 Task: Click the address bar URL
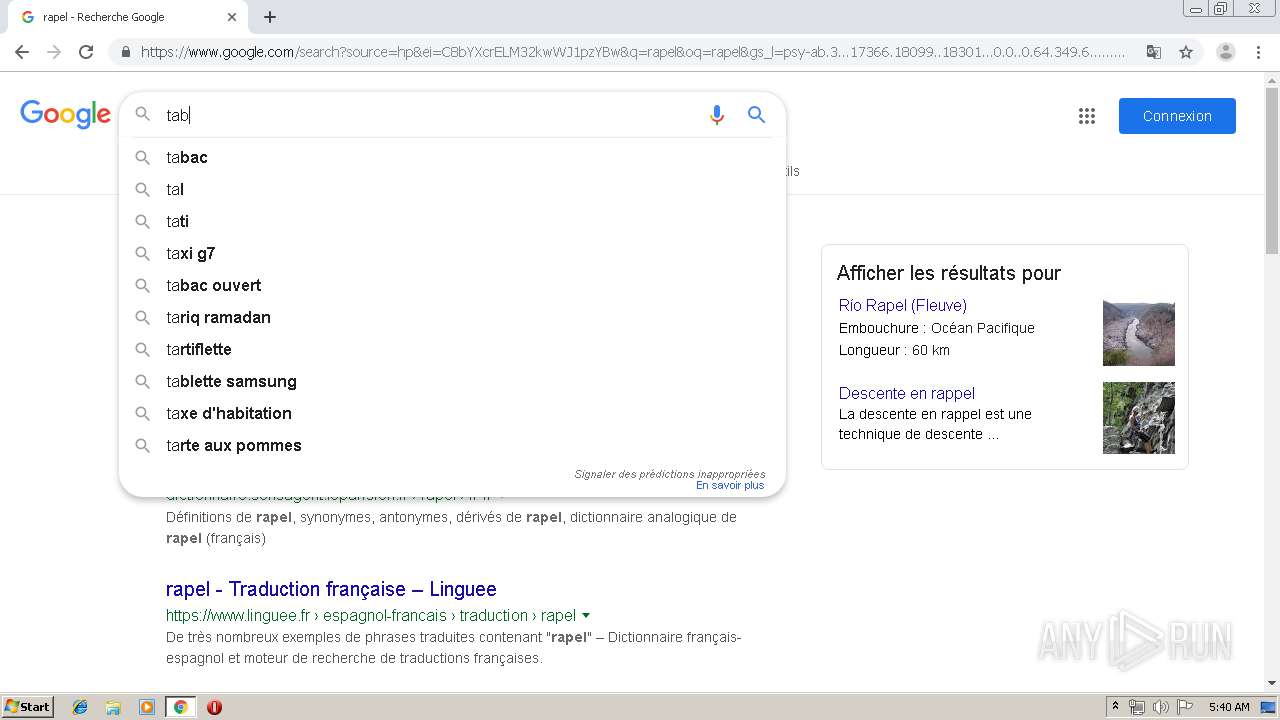click(632, 52)
